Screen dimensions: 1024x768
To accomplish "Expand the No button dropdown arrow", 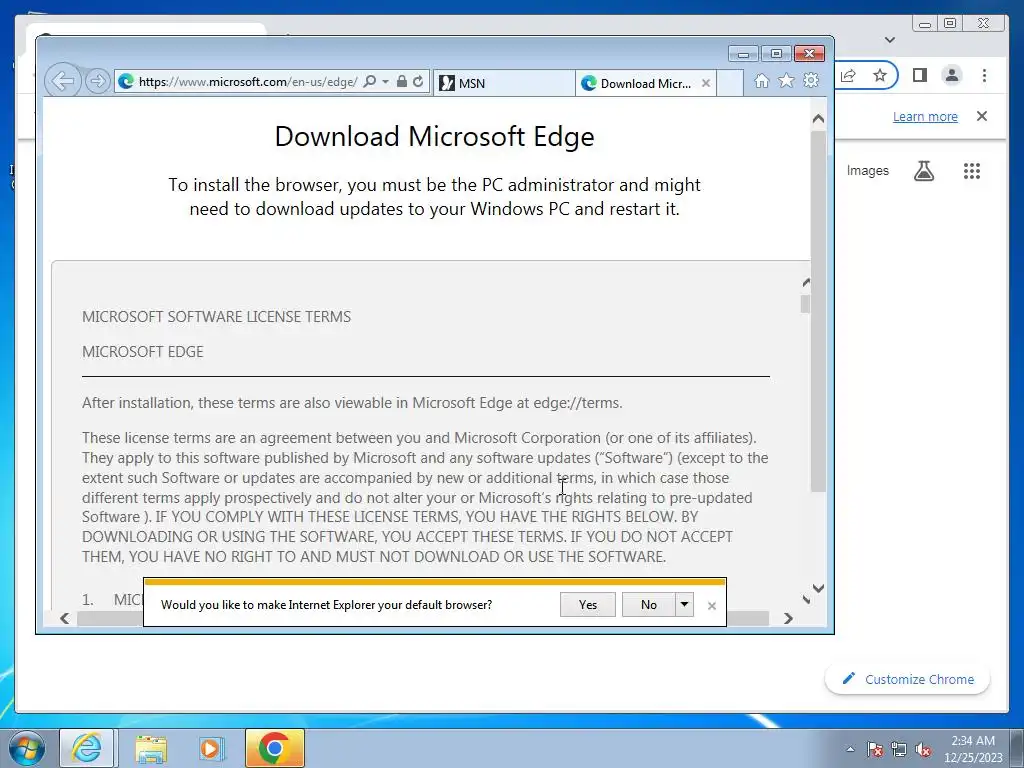I will pos(684,605).
